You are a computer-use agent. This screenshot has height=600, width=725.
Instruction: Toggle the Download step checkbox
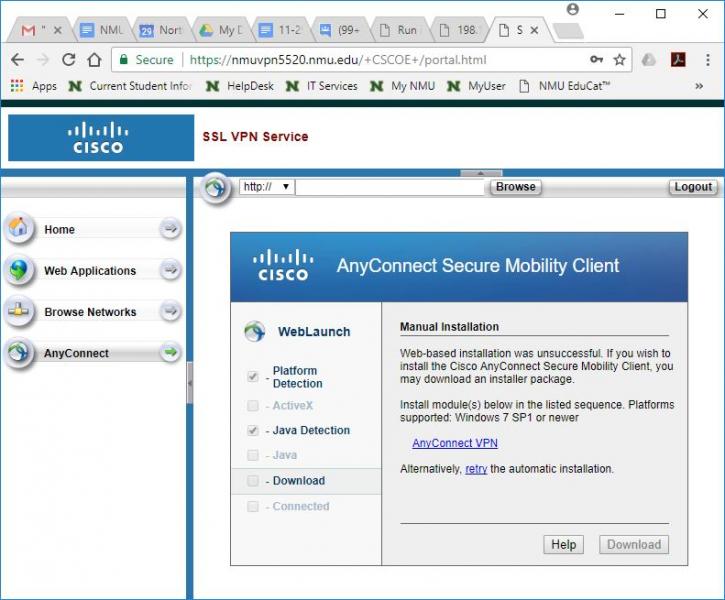253,481
